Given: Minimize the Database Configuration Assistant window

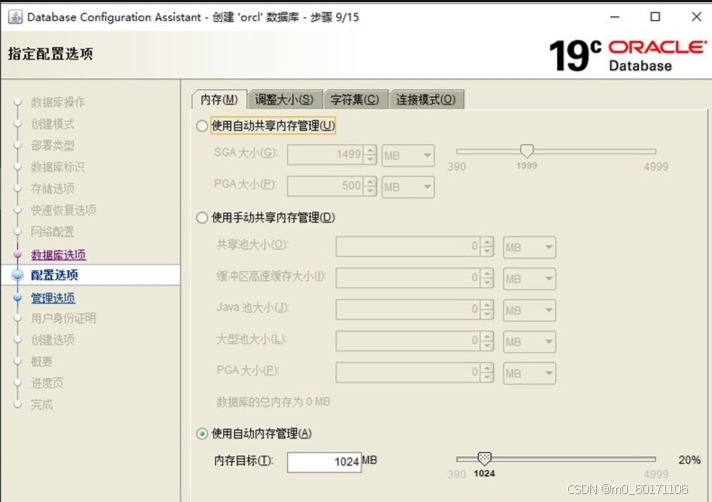Looking at the screenshot, I should [x=615, y=17].
